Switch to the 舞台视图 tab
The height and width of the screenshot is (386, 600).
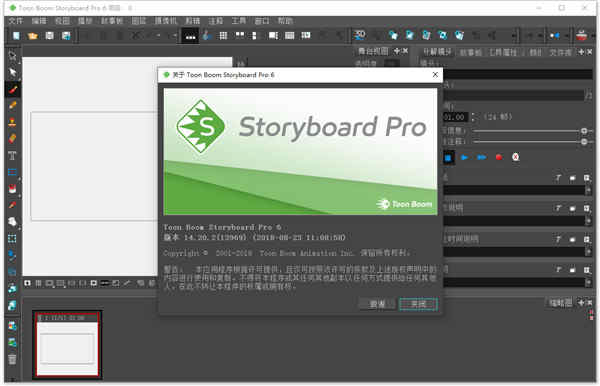373,51
